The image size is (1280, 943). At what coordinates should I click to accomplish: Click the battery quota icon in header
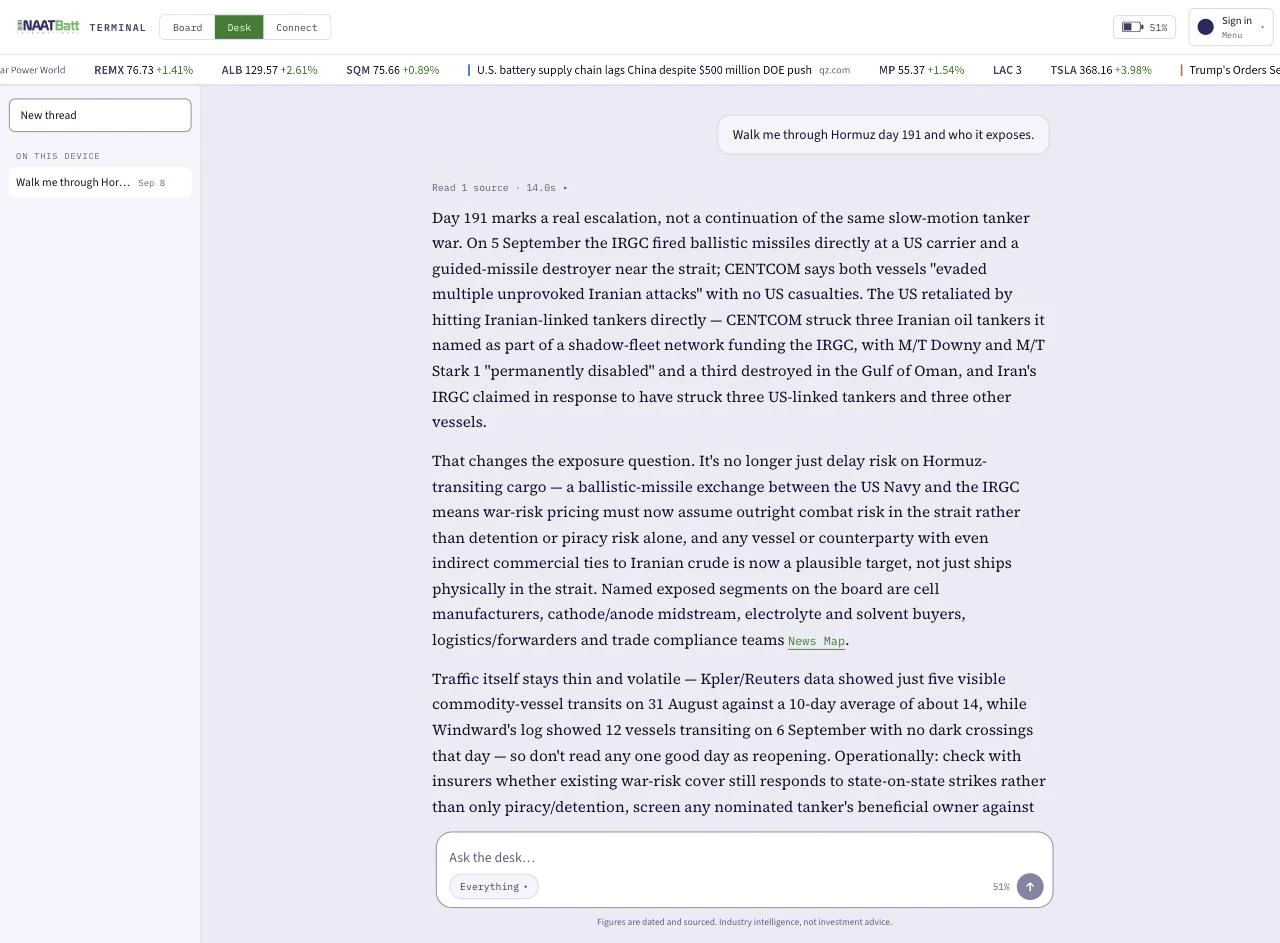click(1132, 27)
